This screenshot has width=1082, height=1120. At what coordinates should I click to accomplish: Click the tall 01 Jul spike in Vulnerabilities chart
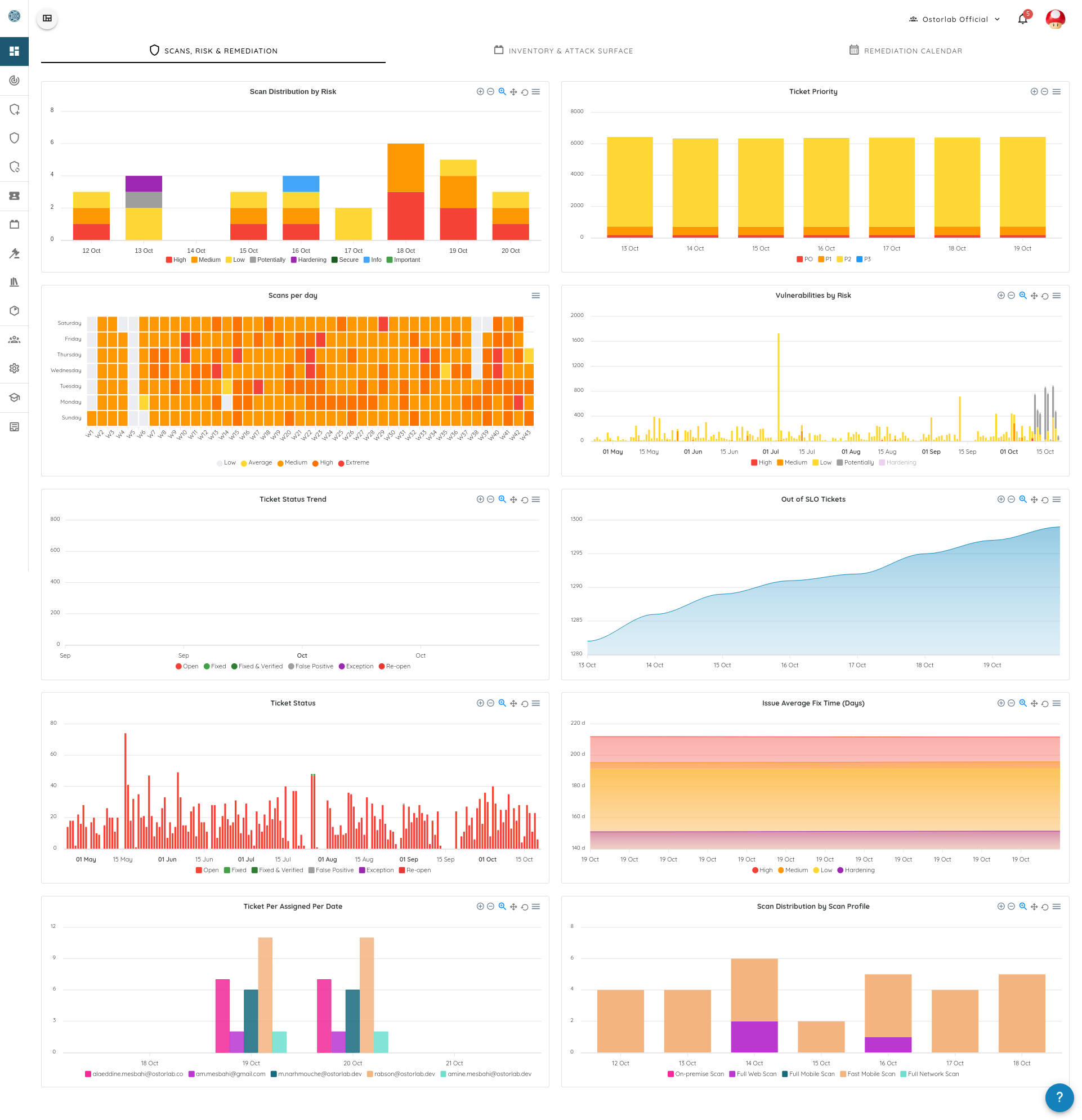click(778, 386)
